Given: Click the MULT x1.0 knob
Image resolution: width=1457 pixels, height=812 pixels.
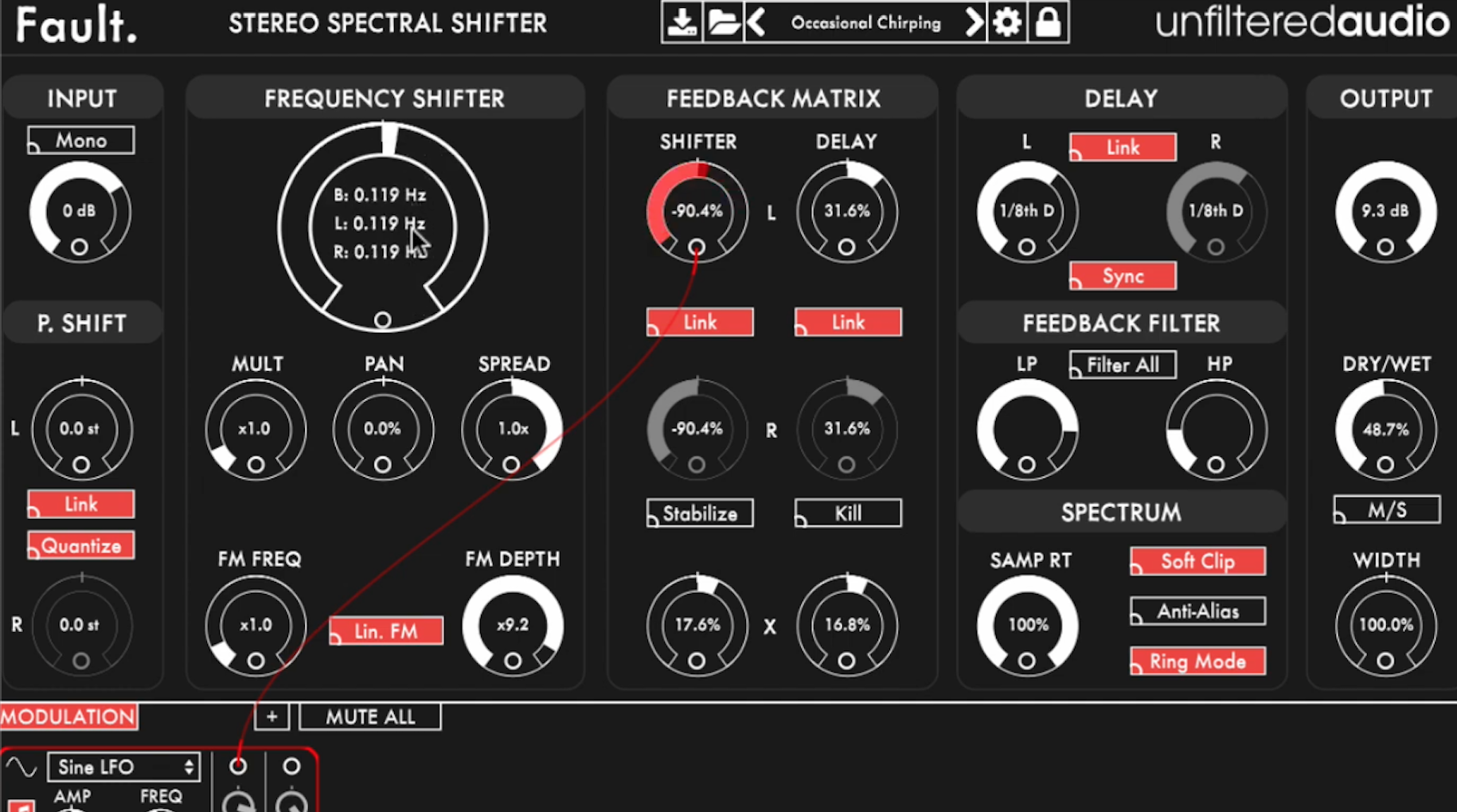Looking at the screenshot, I should pyautogui.click(x=256, y=429).
